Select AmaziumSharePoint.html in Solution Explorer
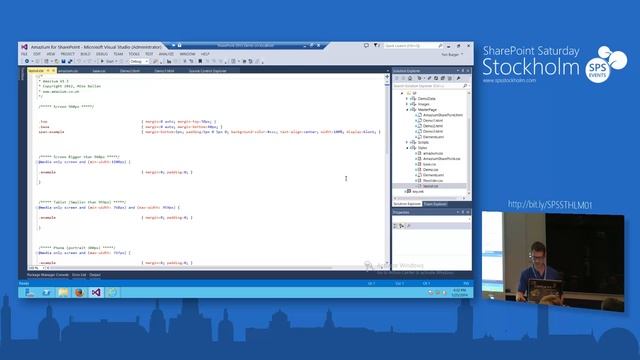Image resolution: width=640 pixels, height=360 pixels. pos(443,115)
